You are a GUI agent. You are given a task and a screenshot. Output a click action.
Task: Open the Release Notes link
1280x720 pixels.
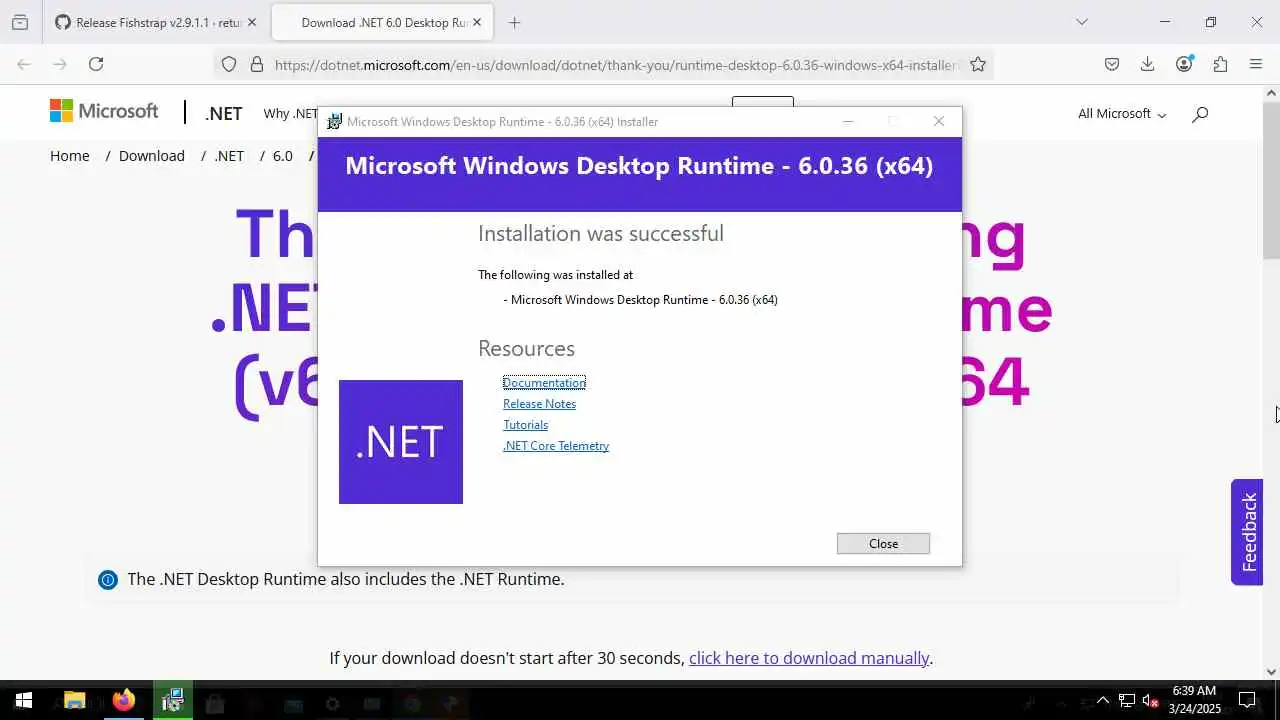tap(539, 403)
